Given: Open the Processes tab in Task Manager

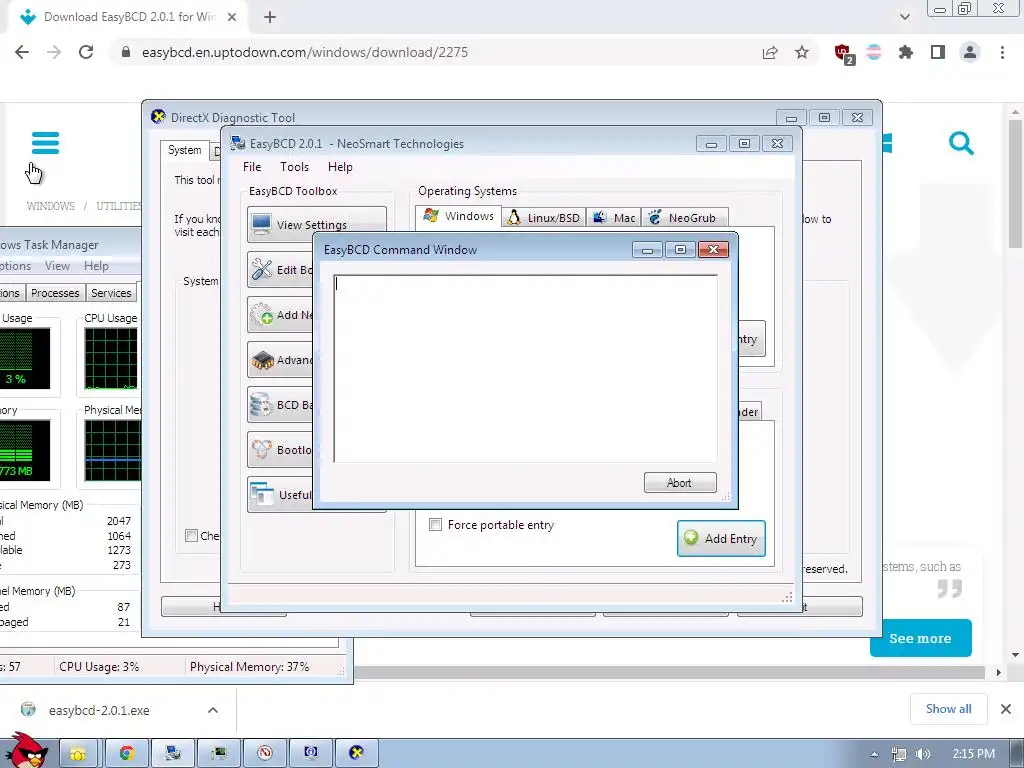Looking at the screenshot, I should click(x=55, y=293).
